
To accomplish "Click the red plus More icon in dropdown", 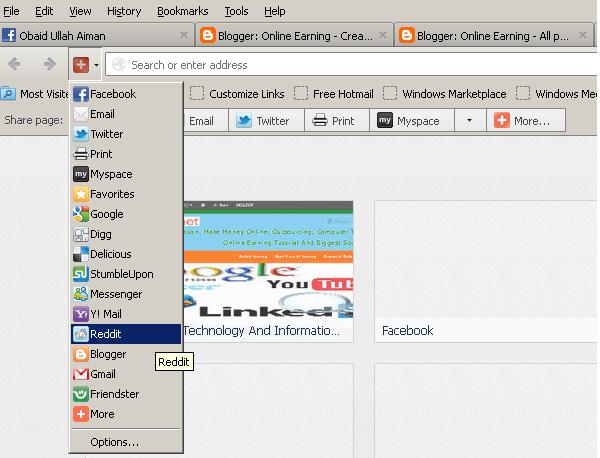I will [x=81, y=414].
